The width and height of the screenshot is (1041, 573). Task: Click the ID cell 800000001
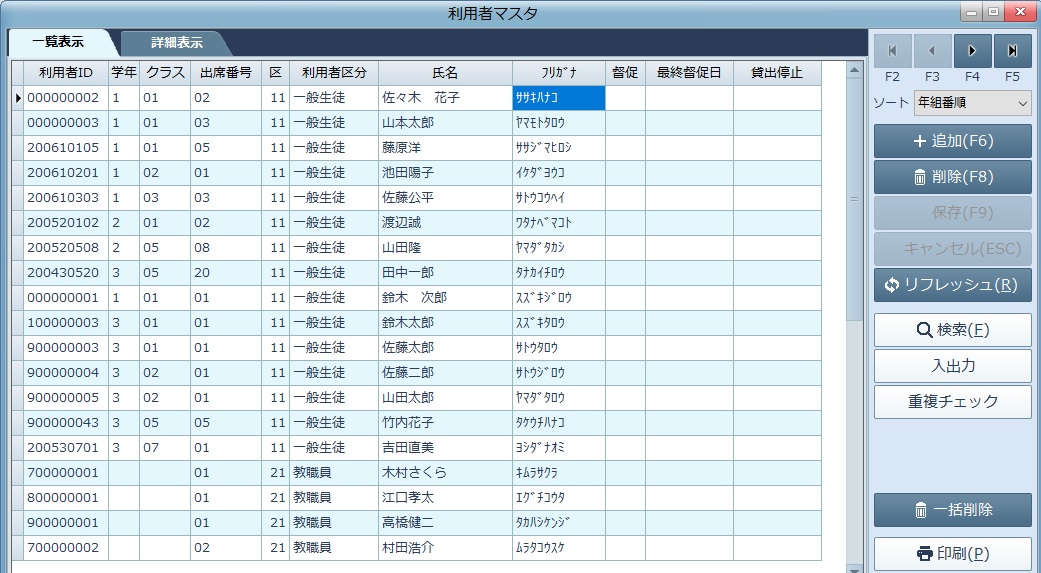[x=66, y=497]
